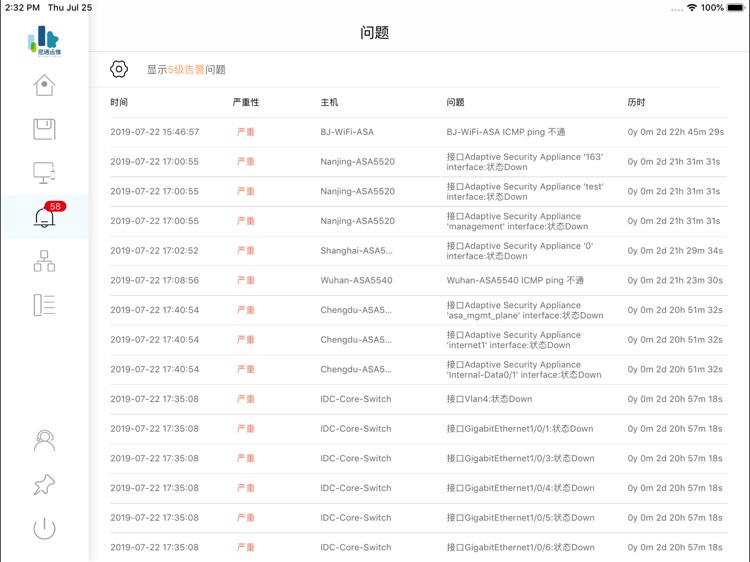Click the date Thu Jul 25
The height and width of the screenshot is (562, 750).
tap(70, 8)
